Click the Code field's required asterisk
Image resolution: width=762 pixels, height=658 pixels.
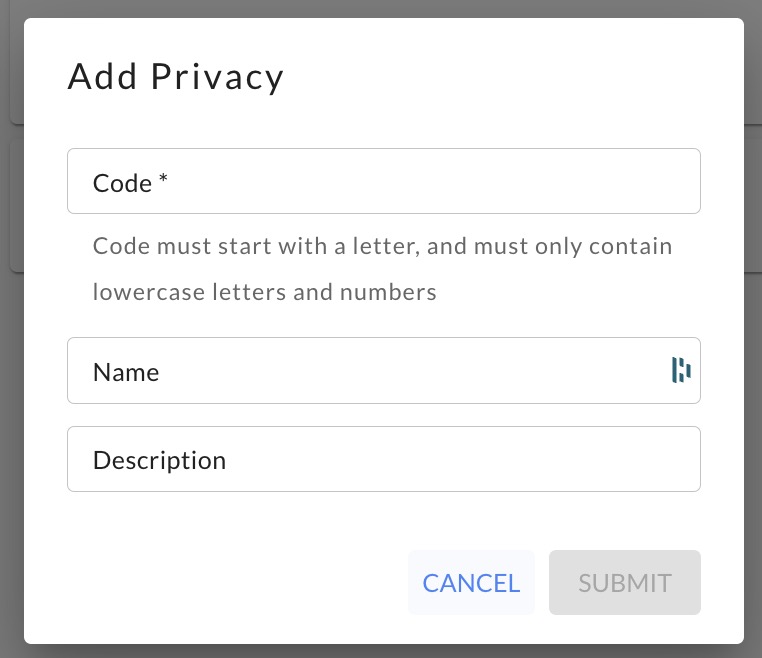(163, 178)
